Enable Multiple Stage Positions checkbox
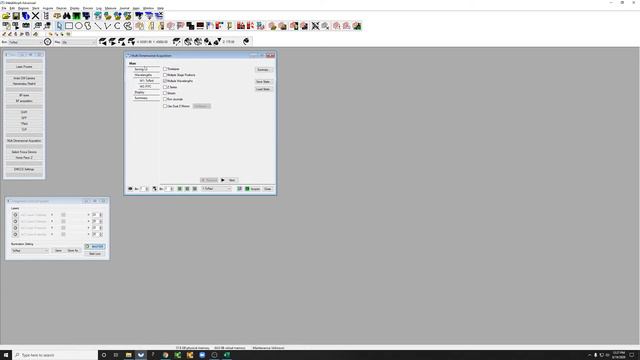 tap(165, 75)
